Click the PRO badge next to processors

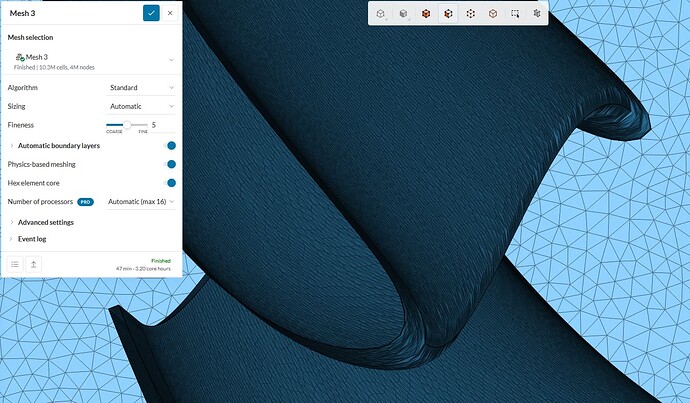tap(85, 202)
